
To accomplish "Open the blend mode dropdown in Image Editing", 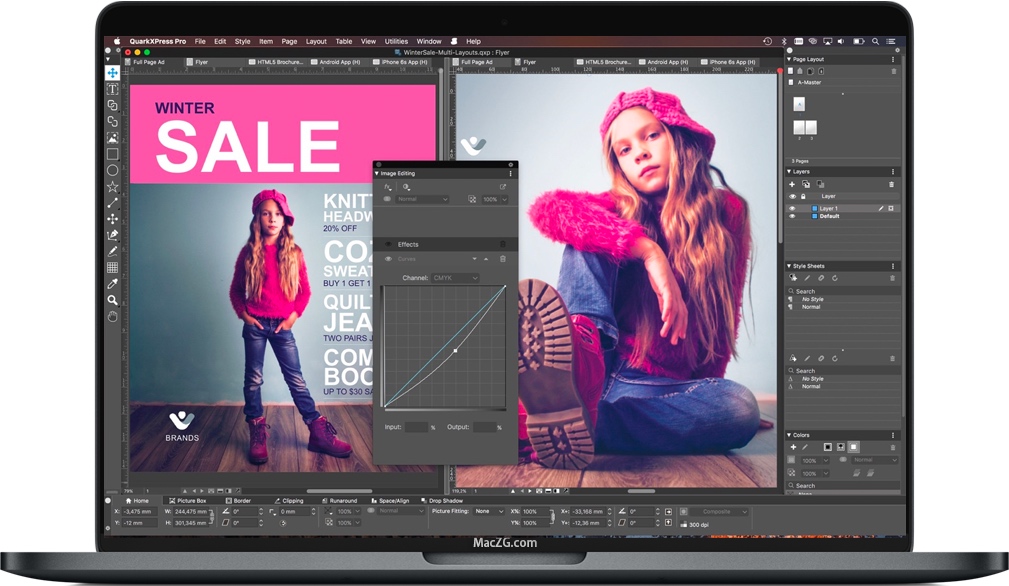I will pyautogui.click(x=421, y=200).
